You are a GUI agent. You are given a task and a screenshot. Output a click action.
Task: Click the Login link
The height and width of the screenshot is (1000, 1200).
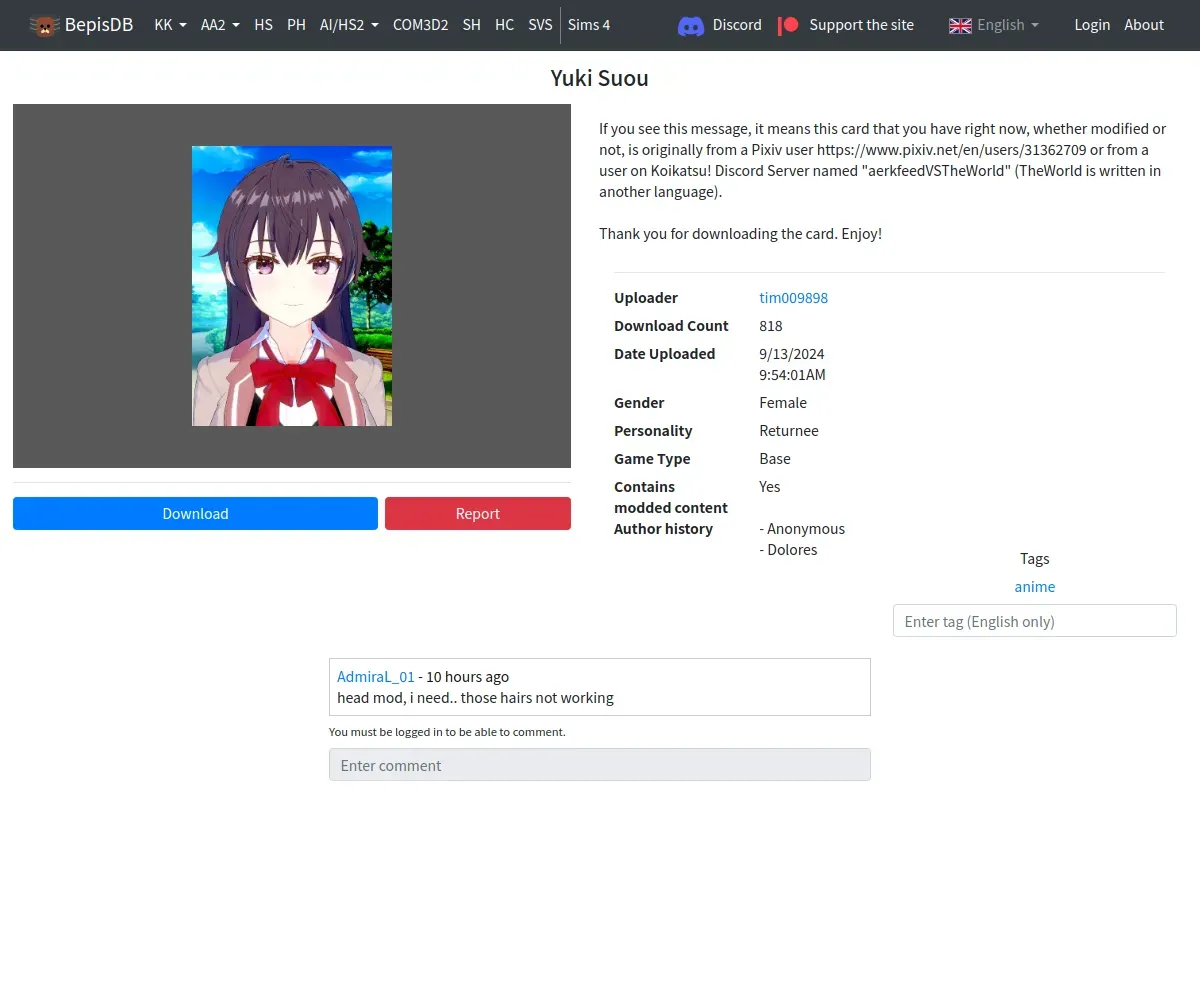(x=1092, y=25)
